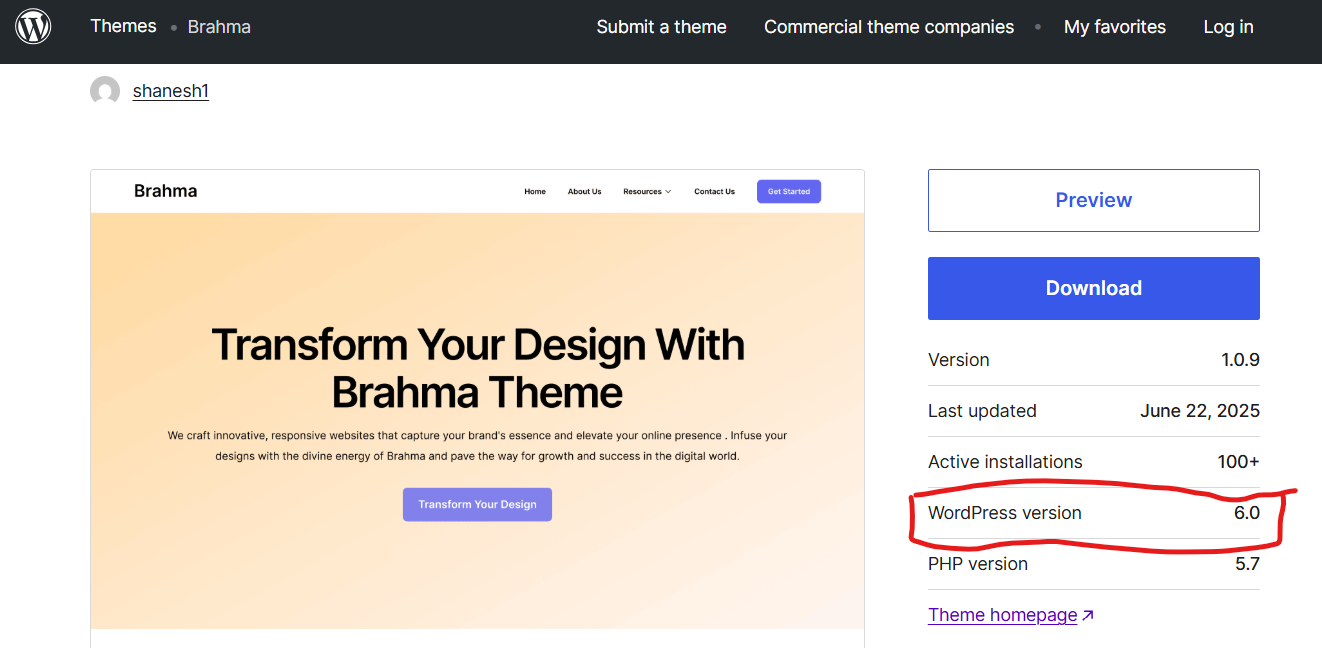The width and height of the screenshot is (1322, 648).
Task: Click the Brahma theme screenshot thumbnail
Action: pyautogui.click(x=477, y=408)
